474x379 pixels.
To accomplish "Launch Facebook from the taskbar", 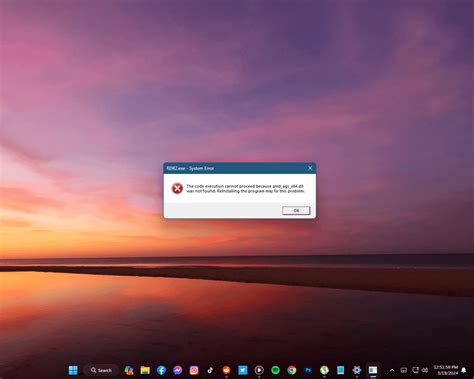I will coord(161,370).
